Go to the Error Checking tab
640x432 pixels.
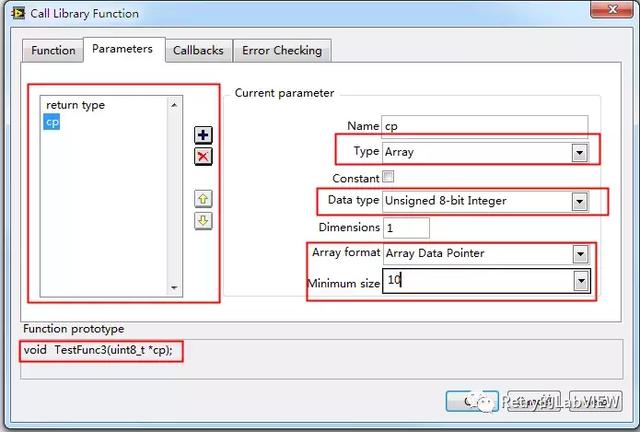pyautogui.click(x=282, y=51)
